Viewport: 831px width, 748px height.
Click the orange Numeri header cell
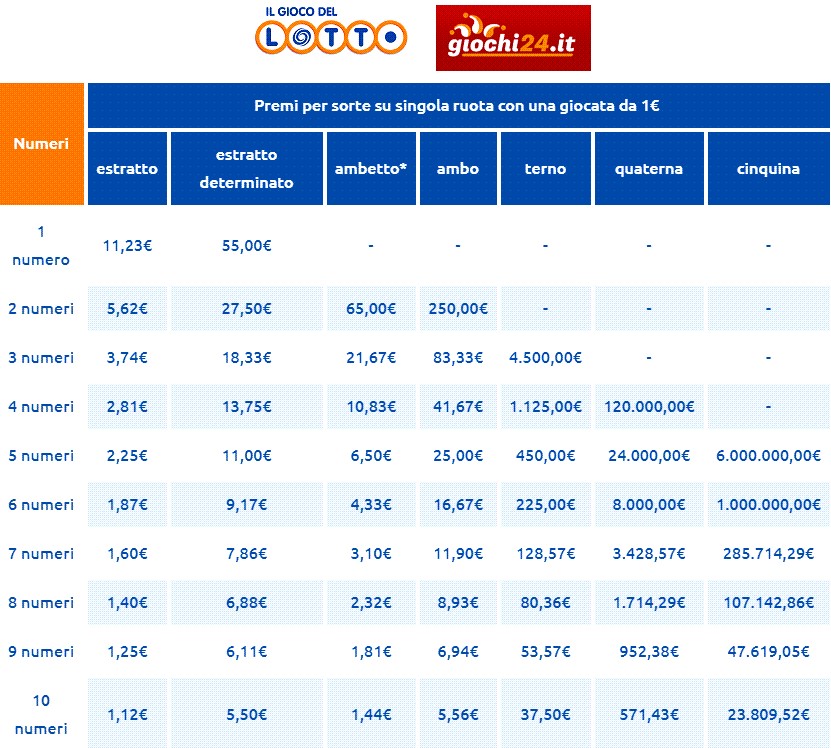tap(41, 144)
